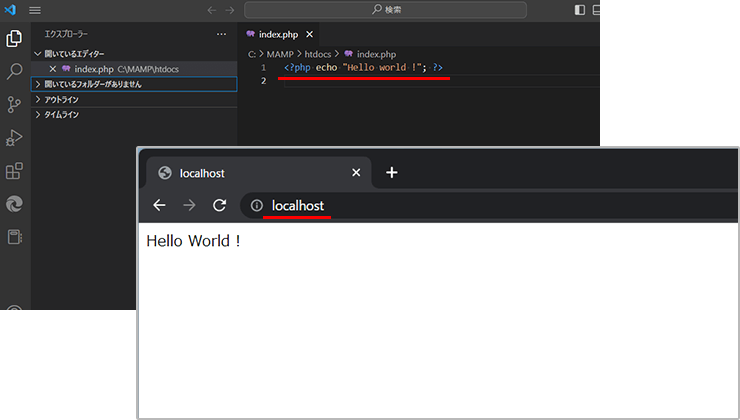Open Run and Debug view
The width and height of the screenshot is (740, 420).
point(14,138)
